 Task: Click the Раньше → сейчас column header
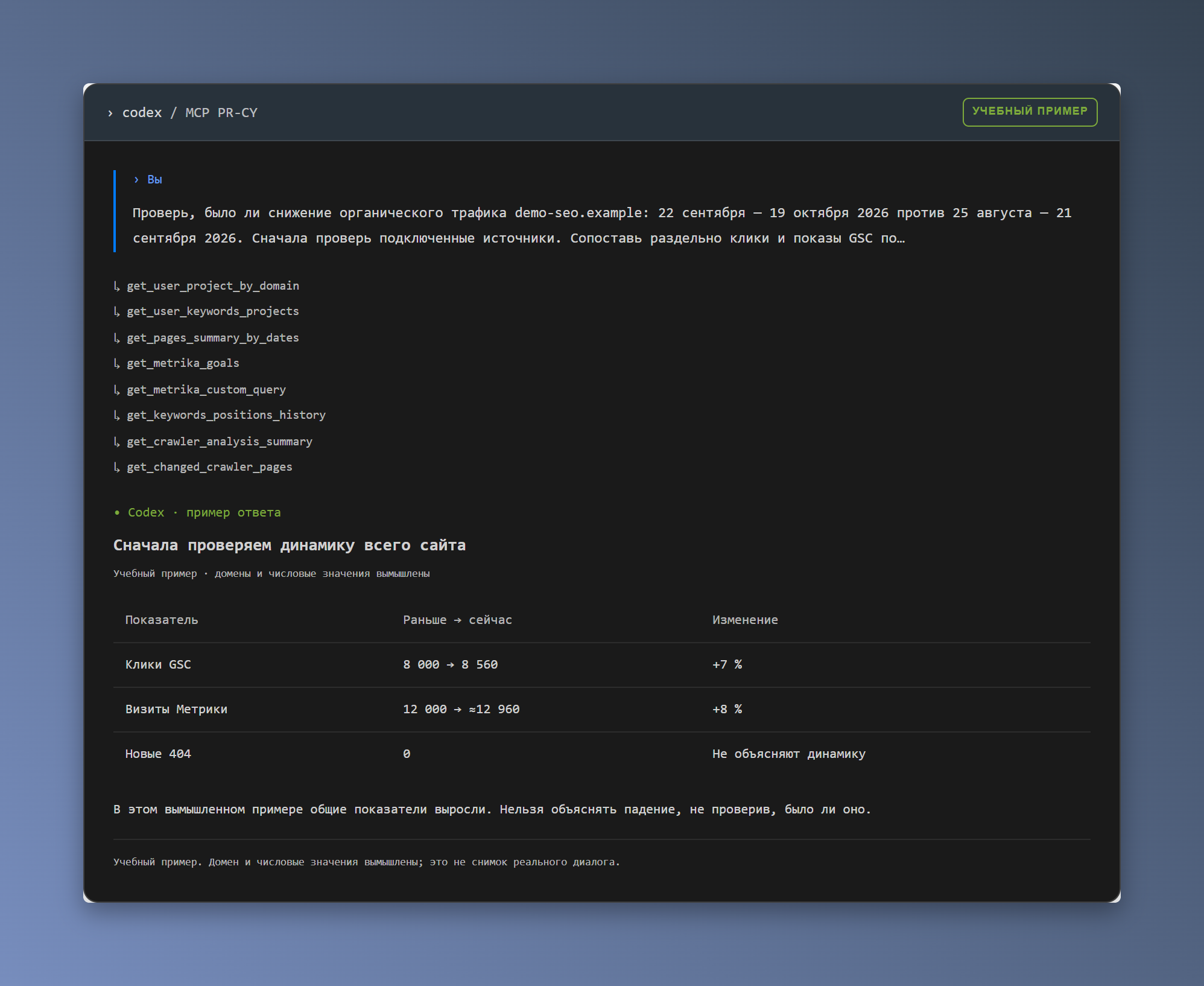point(457,620)
